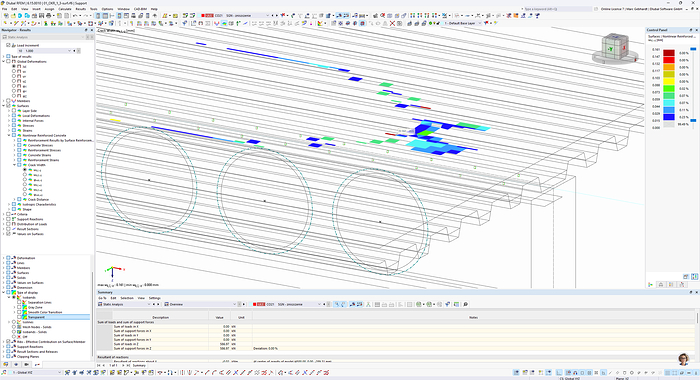700x380 pixels.
Task: Toggle the Support Reactions checkbox in results tree
Action: (x=8, y=219)
